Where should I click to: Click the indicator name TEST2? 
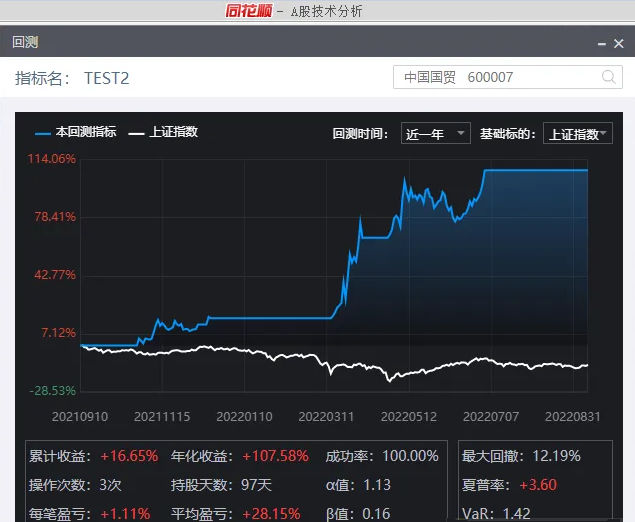[x=107, y=78]
